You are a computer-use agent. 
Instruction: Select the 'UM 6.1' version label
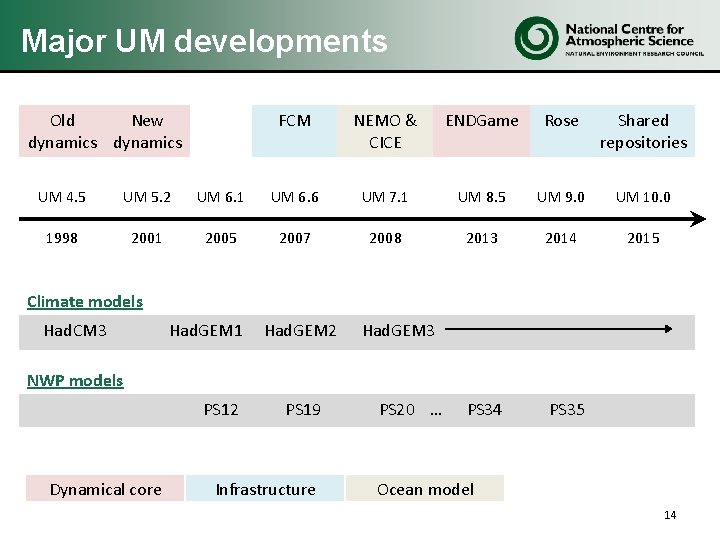pyautogui.click(x=220, y=197)
